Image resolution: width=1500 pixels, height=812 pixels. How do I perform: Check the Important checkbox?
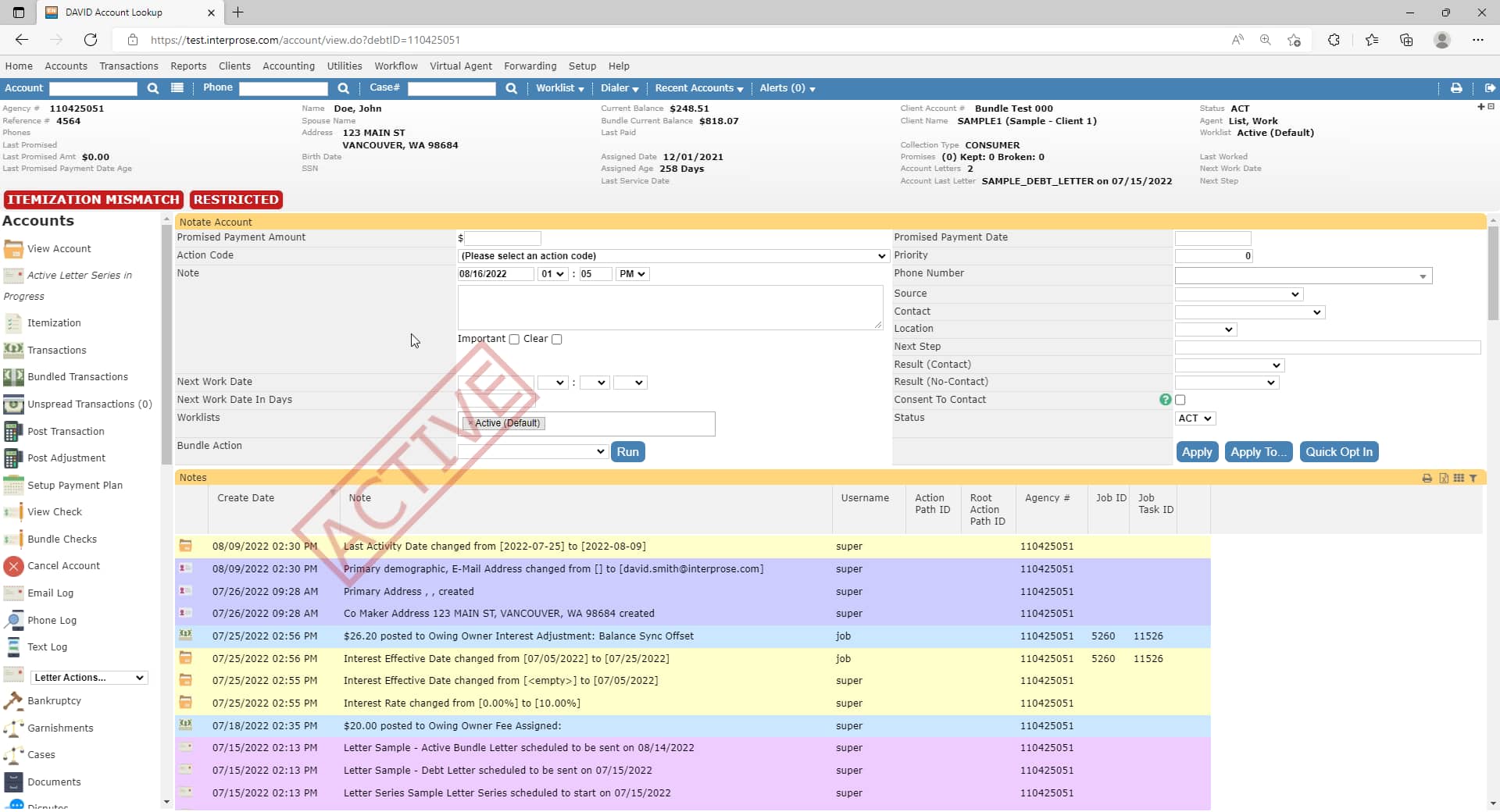[x=514, y=340]
